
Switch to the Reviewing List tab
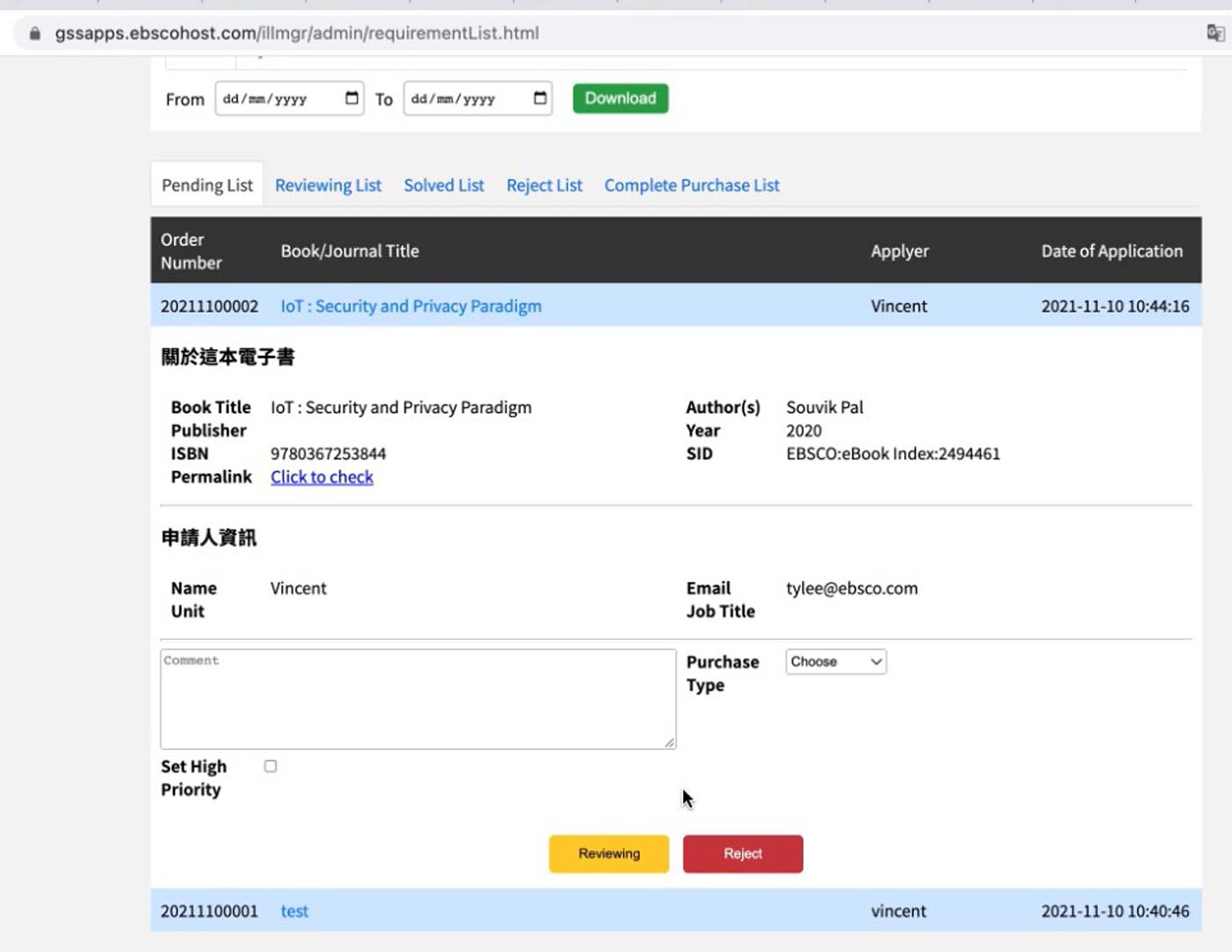[328, 185]
